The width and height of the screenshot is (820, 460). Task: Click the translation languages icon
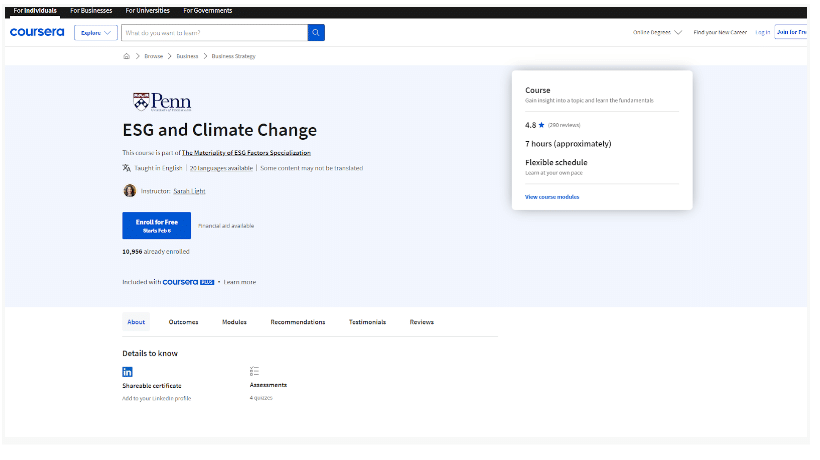[127, 168]
